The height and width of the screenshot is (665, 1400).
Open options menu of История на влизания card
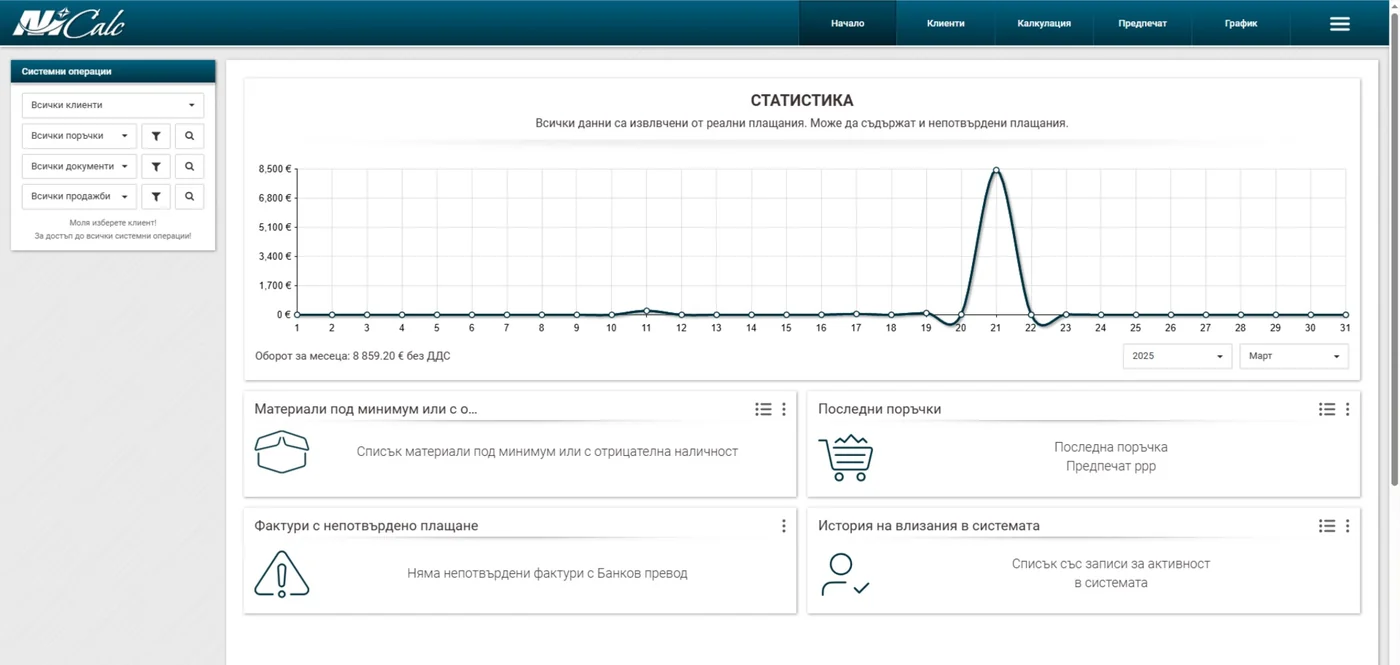point(1348,526)
